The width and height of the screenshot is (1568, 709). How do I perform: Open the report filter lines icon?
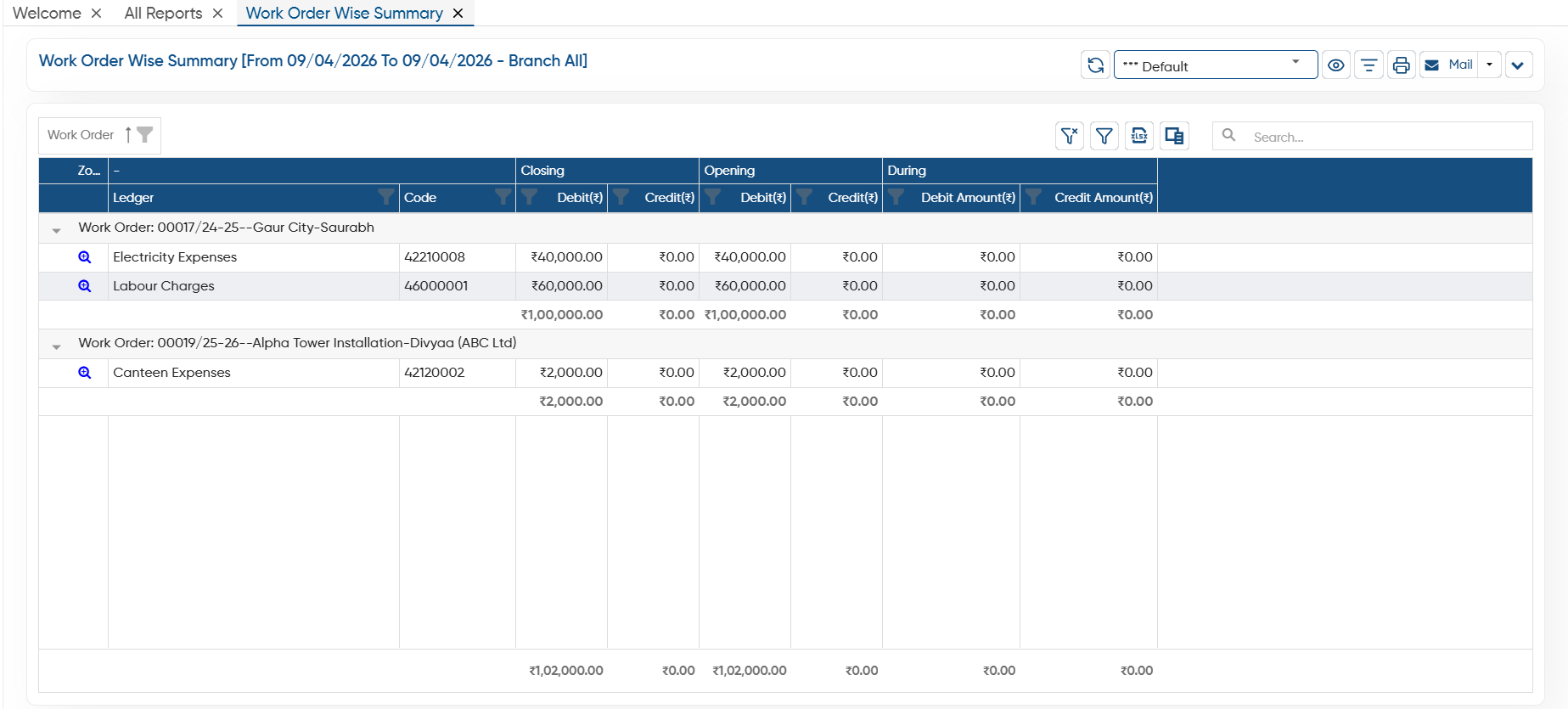(x=1368, y=65)
